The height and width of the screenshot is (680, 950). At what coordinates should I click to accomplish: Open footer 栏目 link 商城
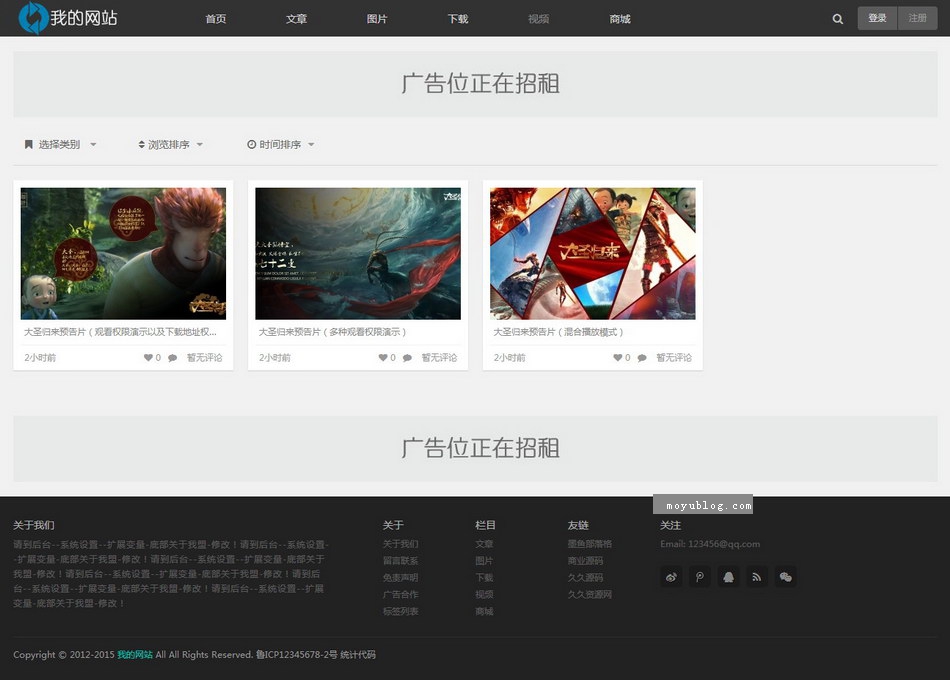coord(484,612)
